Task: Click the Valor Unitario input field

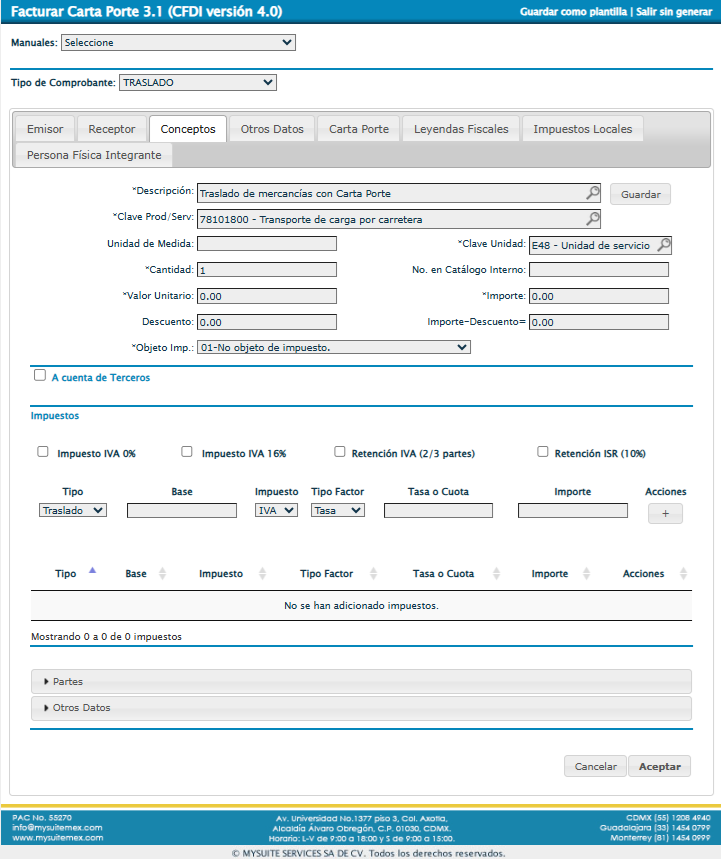Action: [x=267, y=296]
